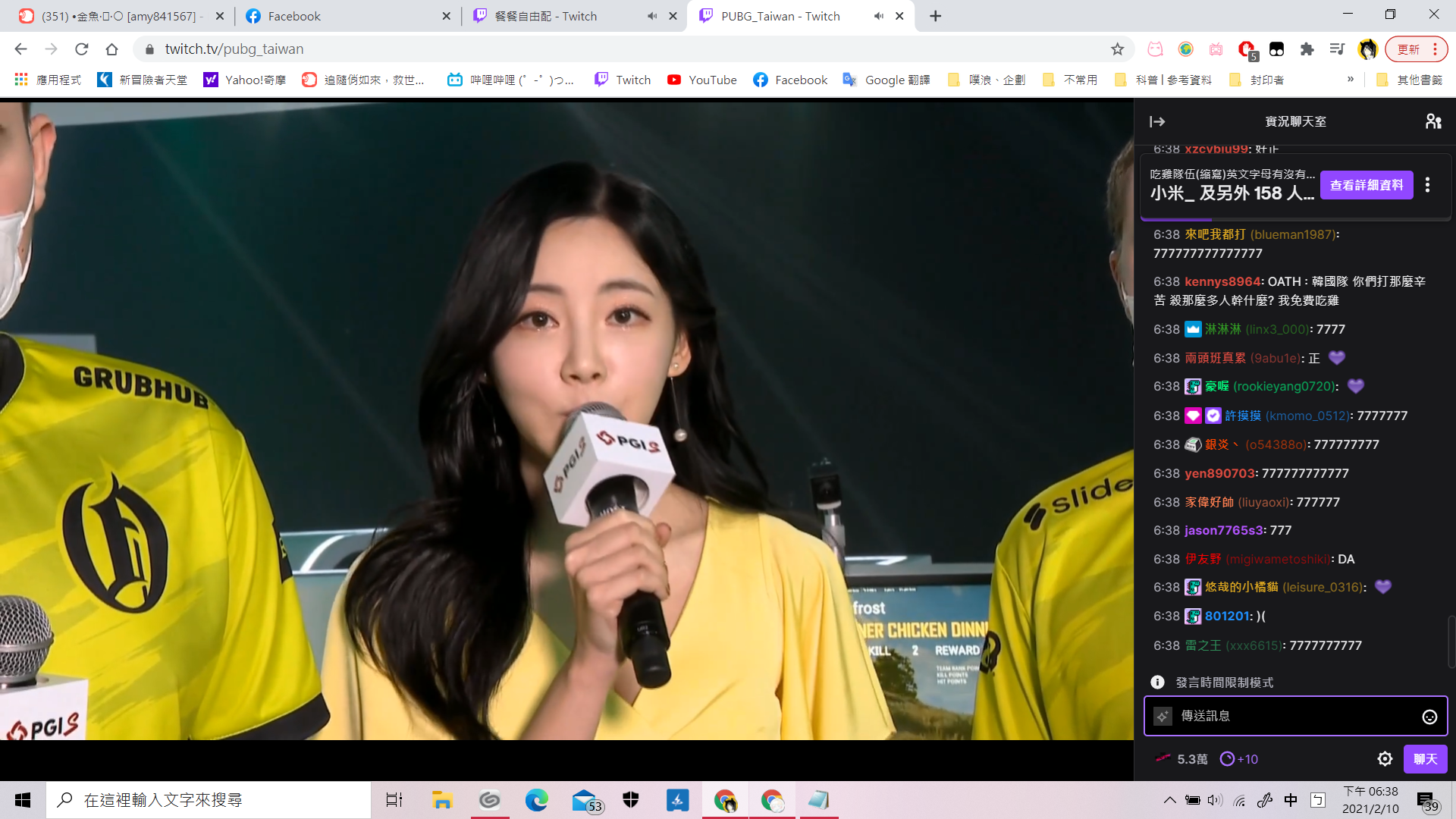Open notification center with 39 badge

[1427, 800]
